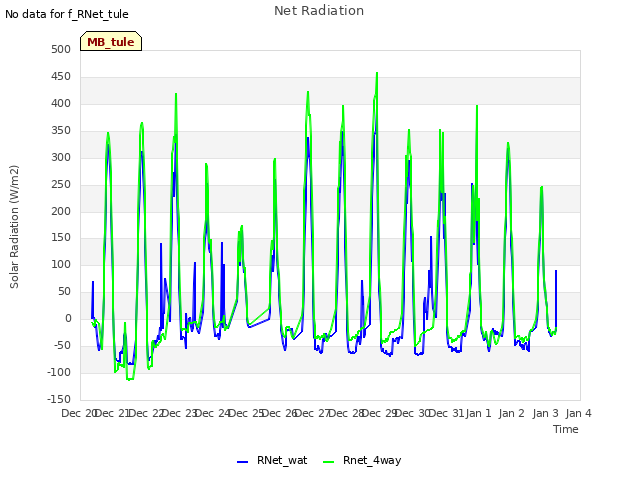Click the Dec 31 x-axis date label
The width and height of the screenshot is (640, 480).
(x=447, y=413)
